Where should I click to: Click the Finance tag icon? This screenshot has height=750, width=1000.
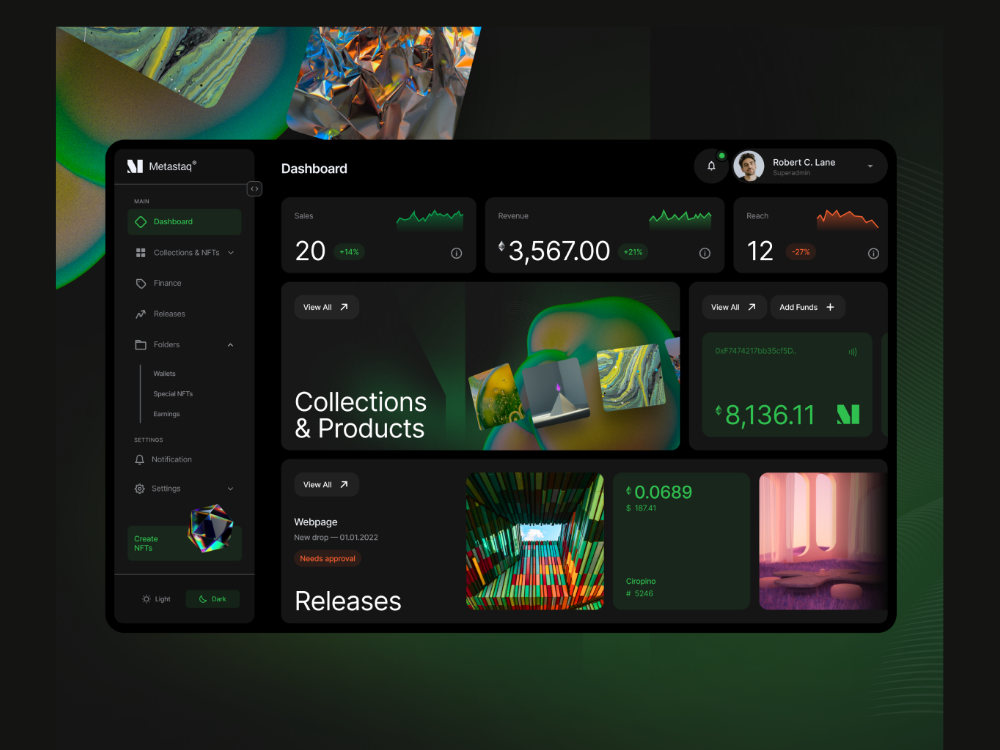141,283
